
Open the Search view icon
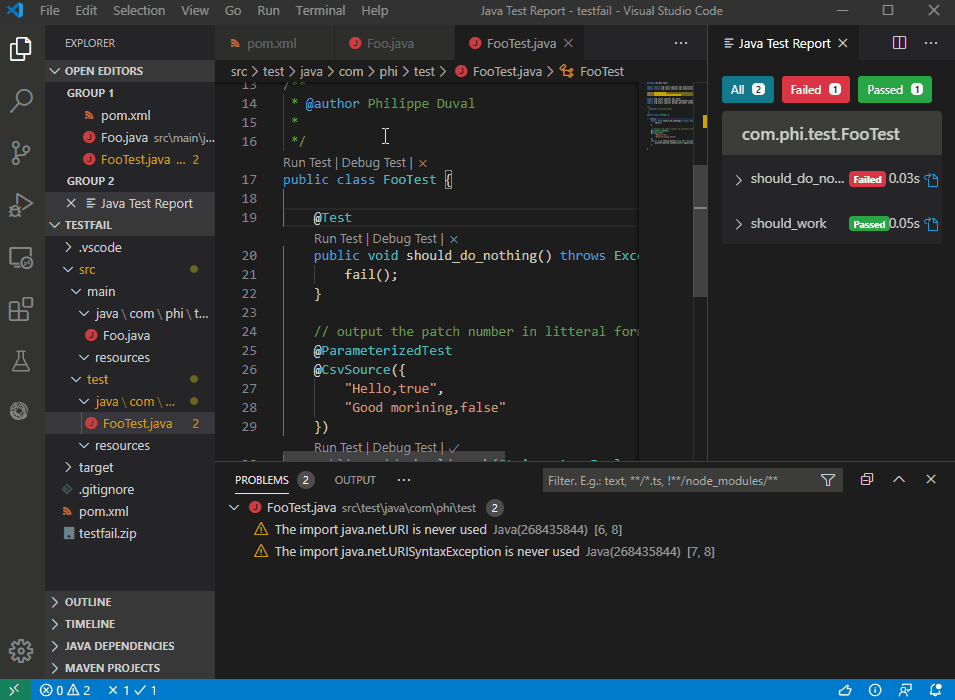[x=21, y=101]
